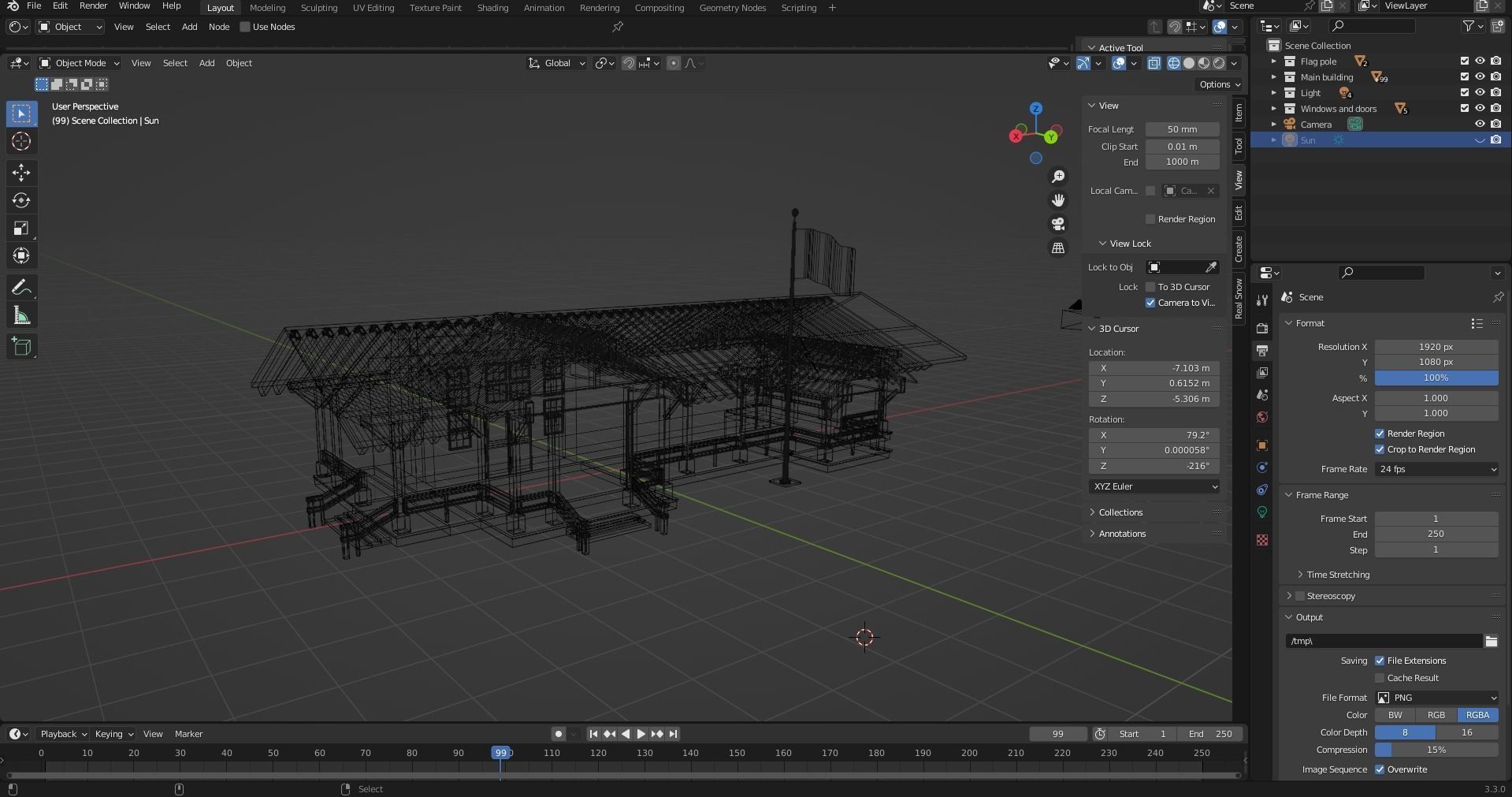Open the Global transform orientation dropdown
Screen dimensions: 1512x797
[x=557, y=63]
